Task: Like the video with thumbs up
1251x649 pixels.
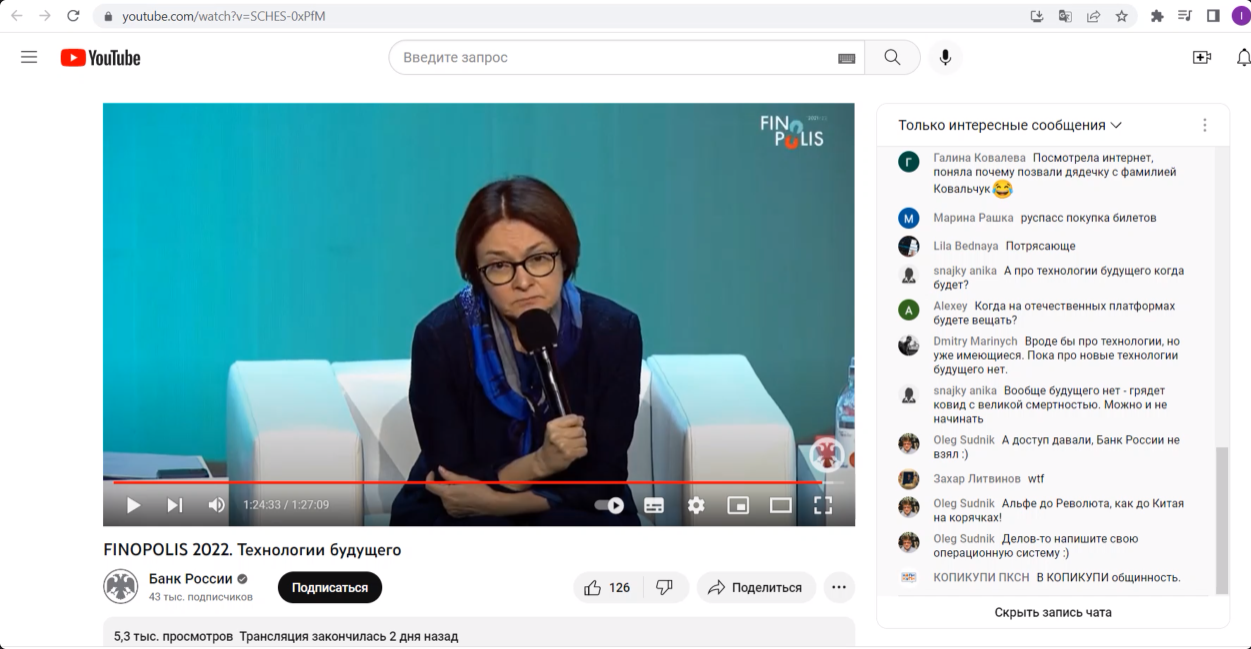Action: click(x=607, y=587)
